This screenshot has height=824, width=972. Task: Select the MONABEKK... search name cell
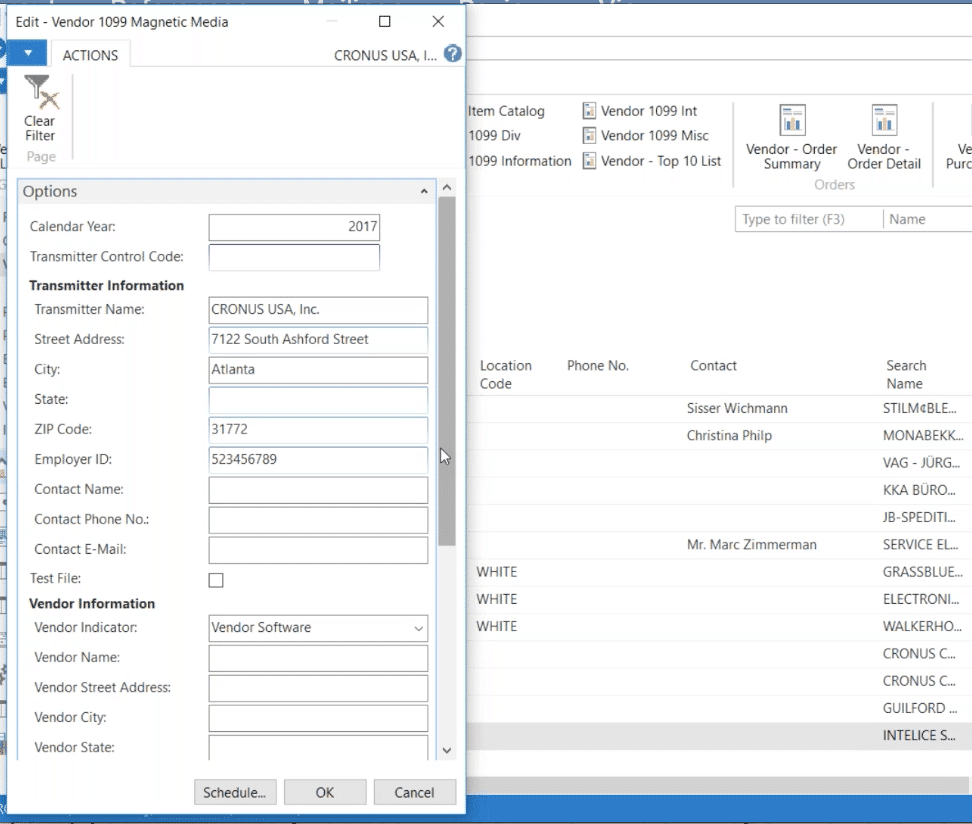pyautogui.click(x=922, y=436)
